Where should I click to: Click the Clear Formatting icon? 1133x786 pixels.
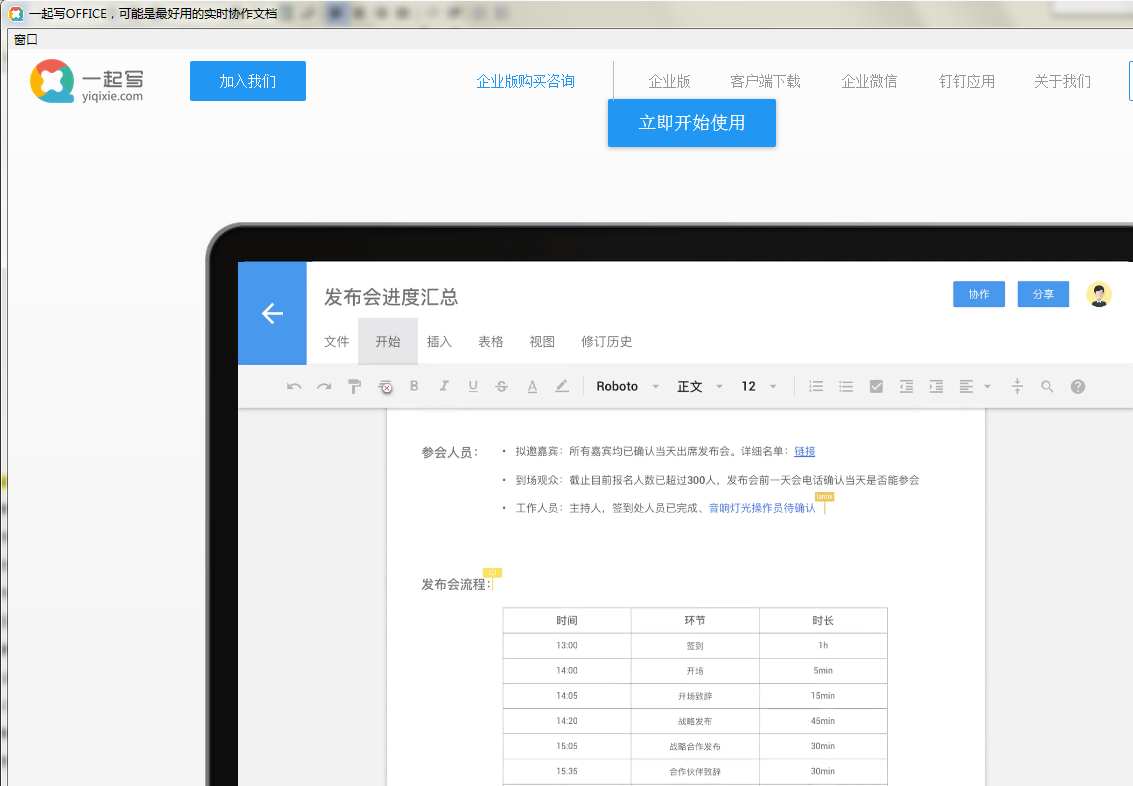click(x=385, y=386)
